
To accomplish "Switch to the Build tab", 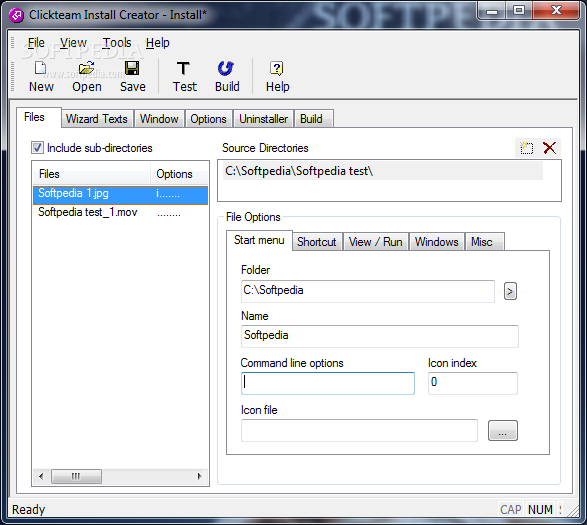I will click(x=313, y=119).
